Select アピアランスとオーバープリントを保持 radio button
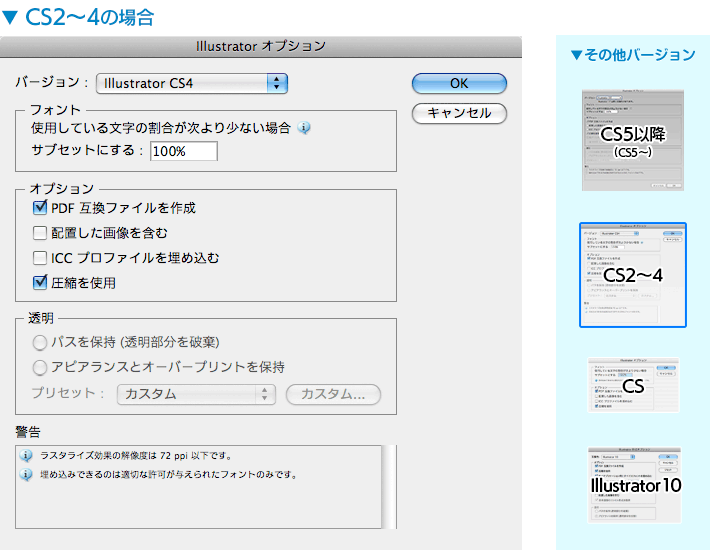This screenshot has width=710, height=550. [x=40, y=367]
